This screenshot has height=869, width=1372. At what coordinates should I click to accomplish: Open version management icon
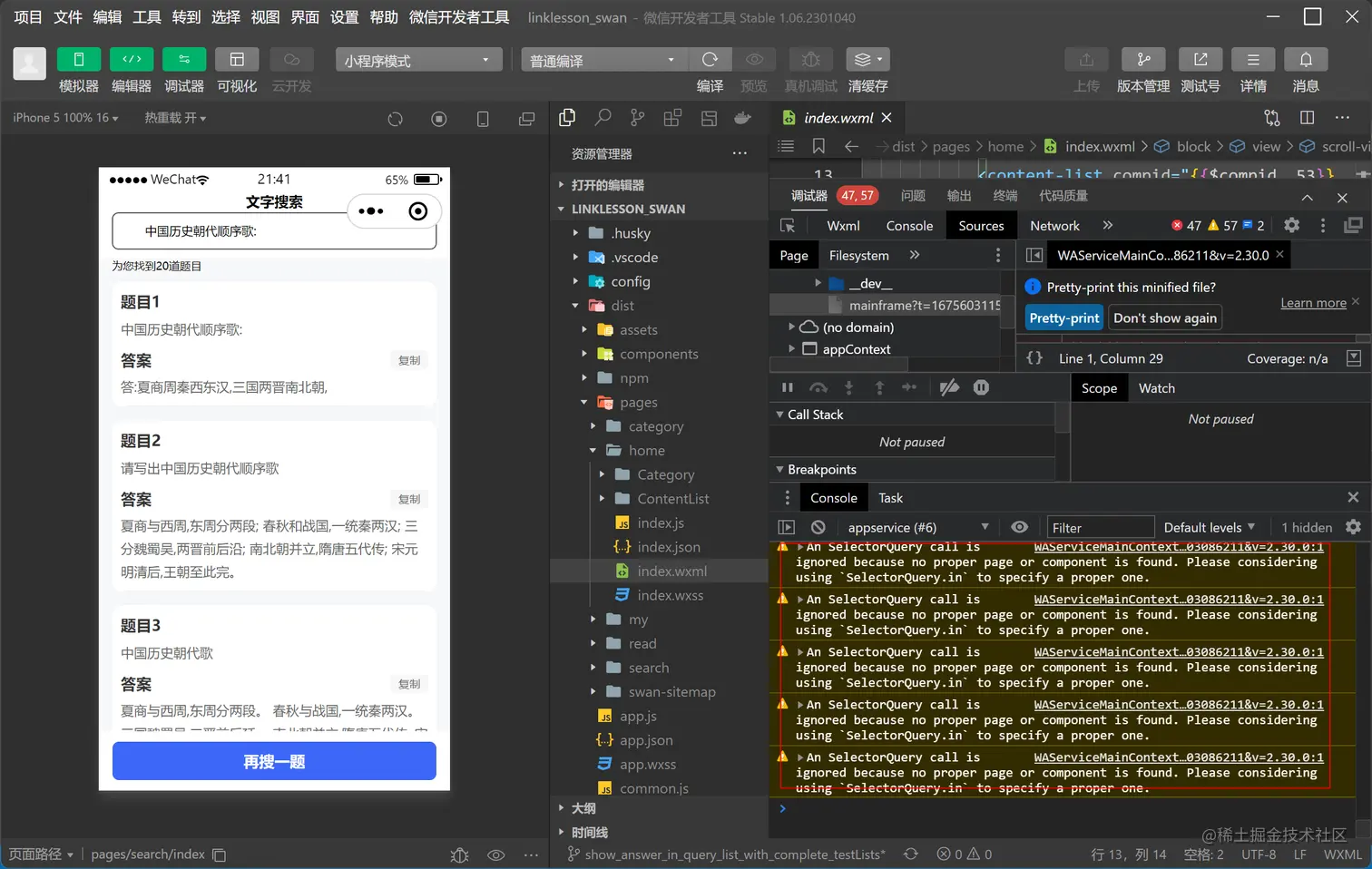(x=1143, y=59)
